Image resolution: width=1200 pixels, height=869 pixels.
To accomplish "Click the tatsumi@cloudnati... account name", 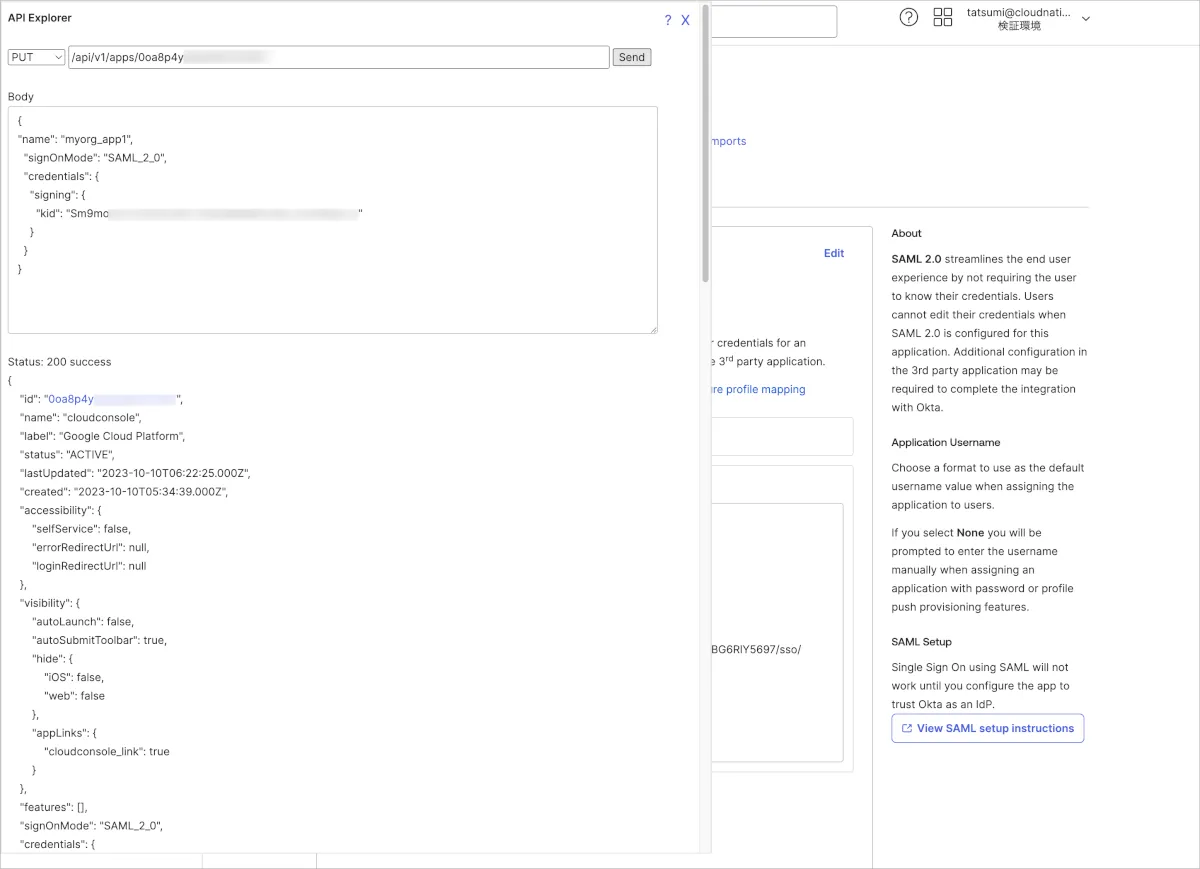I will [x=1018, y=13].
